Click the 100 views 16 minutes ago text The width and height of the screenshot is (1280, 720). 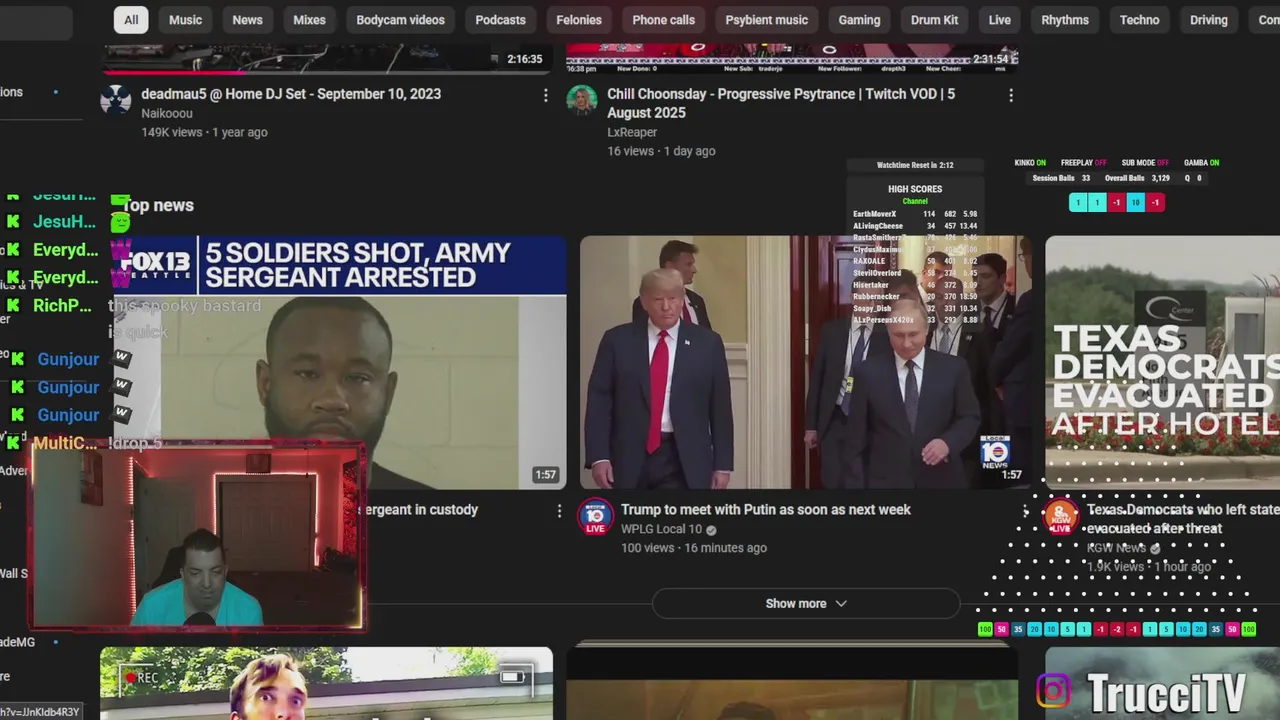coord(694,548)
